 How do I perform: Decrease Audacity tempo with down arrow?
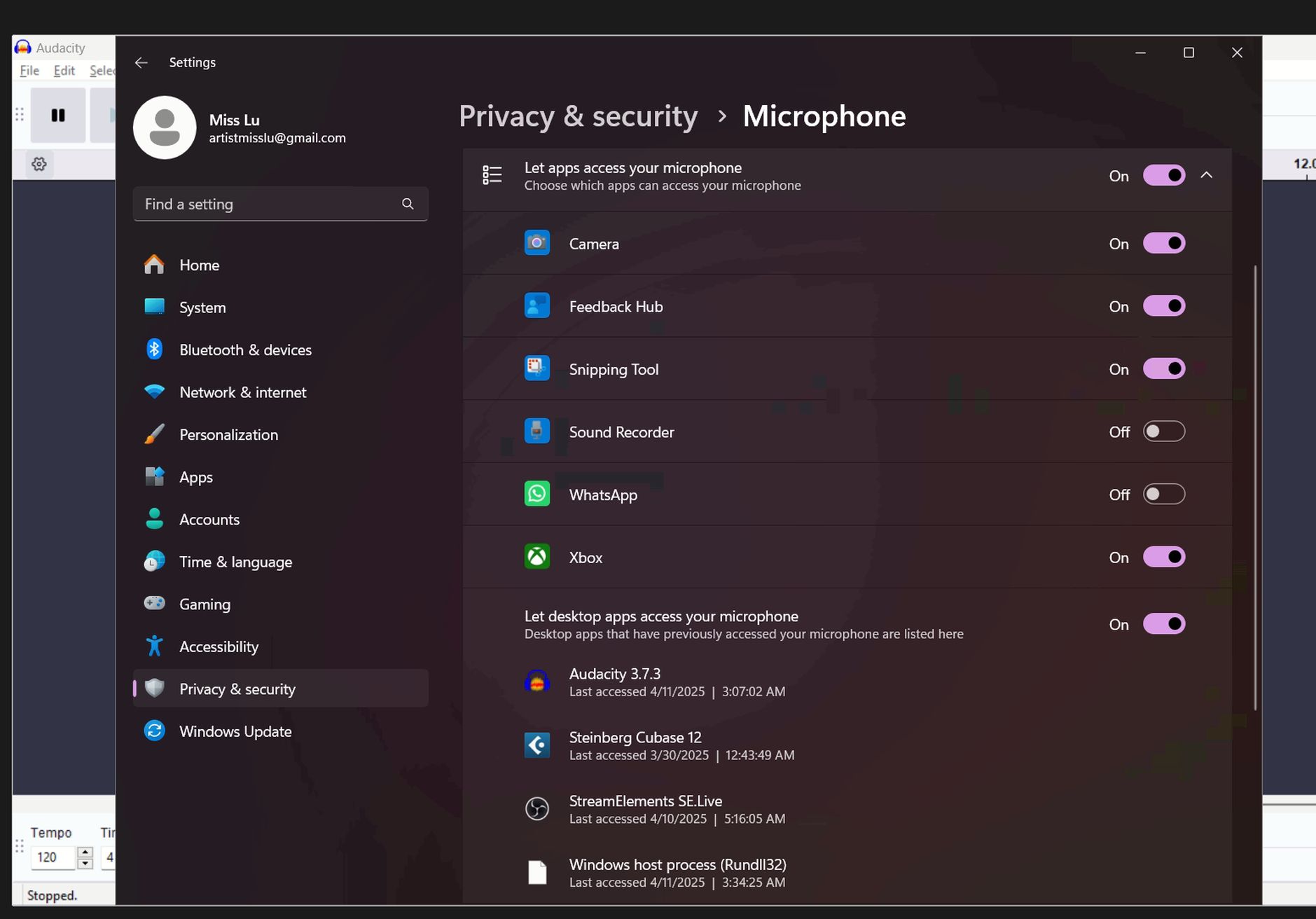point(85,863)
